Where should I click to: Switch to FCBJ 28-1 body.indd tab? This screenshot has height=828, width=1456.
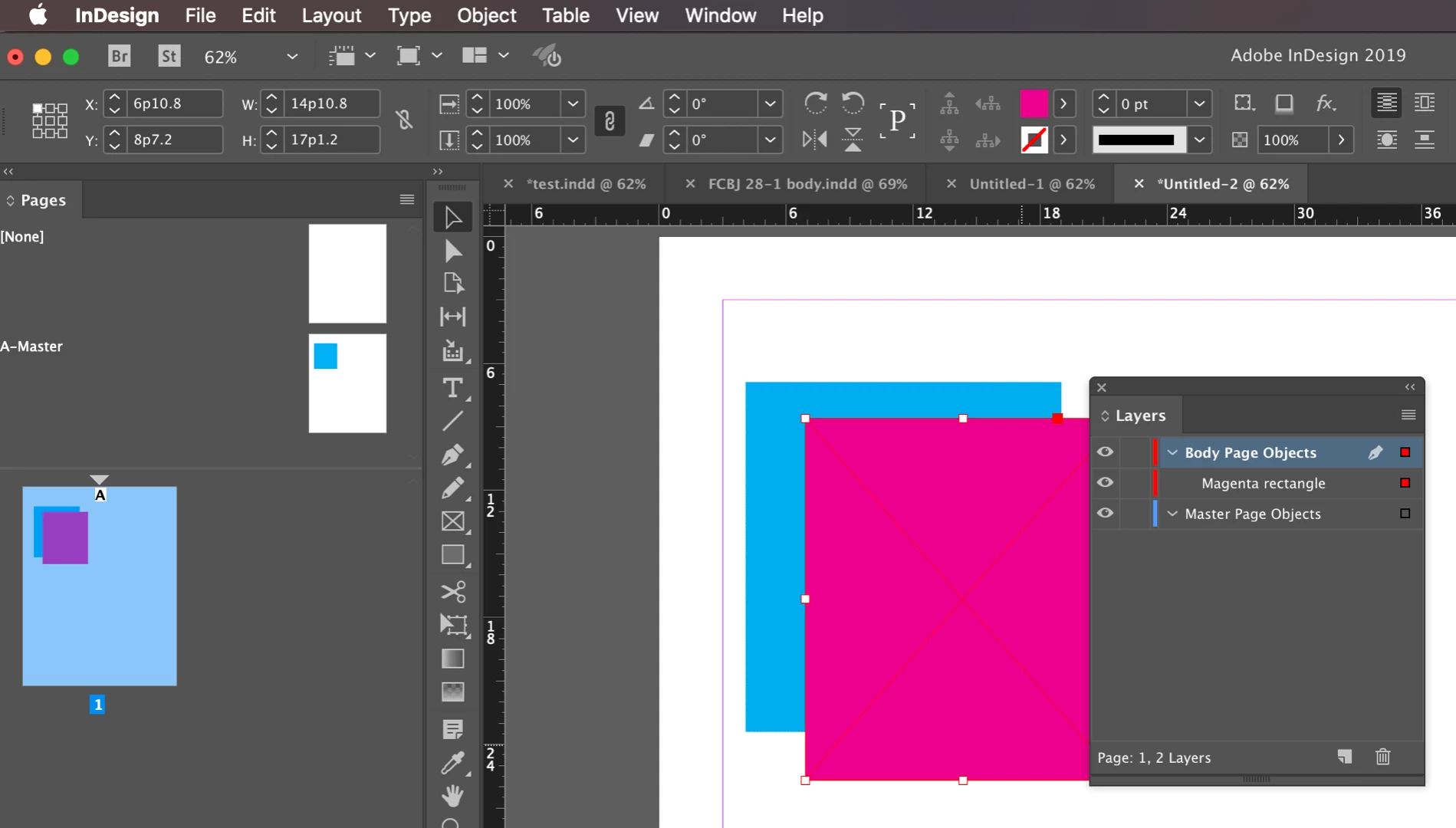coord(807,184)
